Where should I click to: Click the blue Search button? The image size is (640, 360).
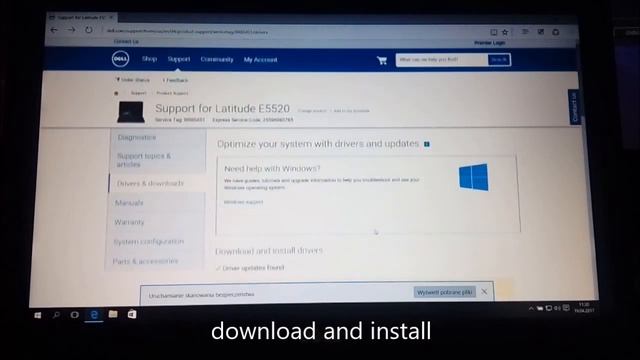point(499,60)
